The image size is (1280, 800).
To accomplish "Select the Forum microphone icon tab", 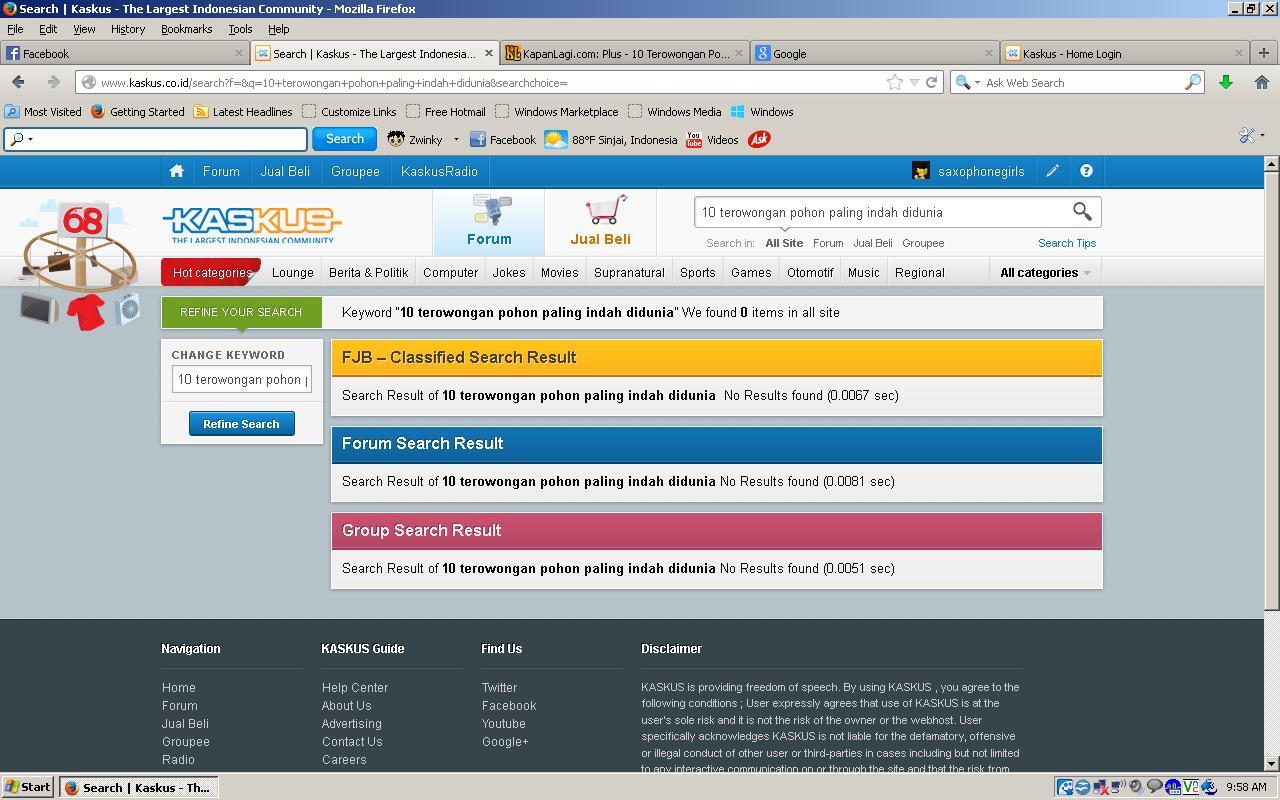I will pyautogui.click(x=489, y=221).
